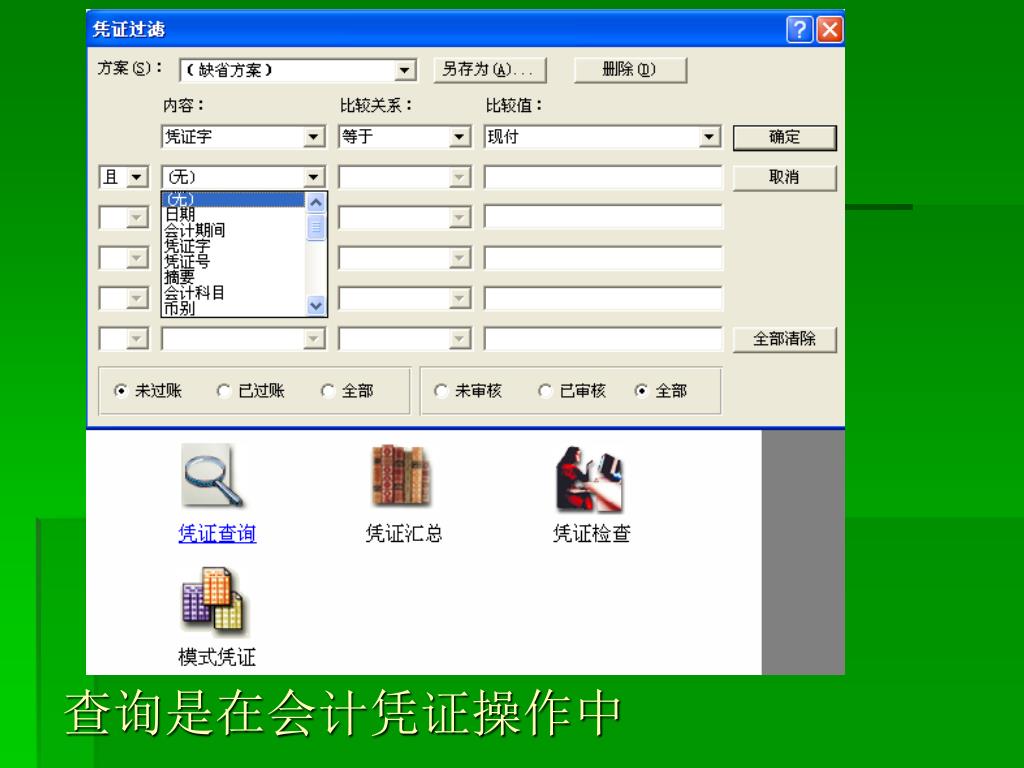
Task: Click the 凭证查询 link
Action: pos(217,534)
